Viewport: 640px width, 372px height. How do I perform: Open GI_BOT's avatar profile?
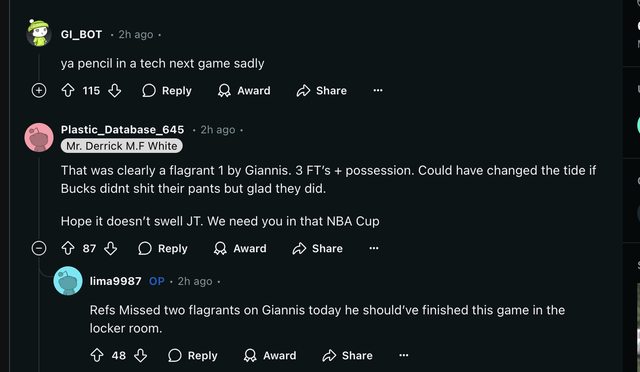click(x=38, y=33)
